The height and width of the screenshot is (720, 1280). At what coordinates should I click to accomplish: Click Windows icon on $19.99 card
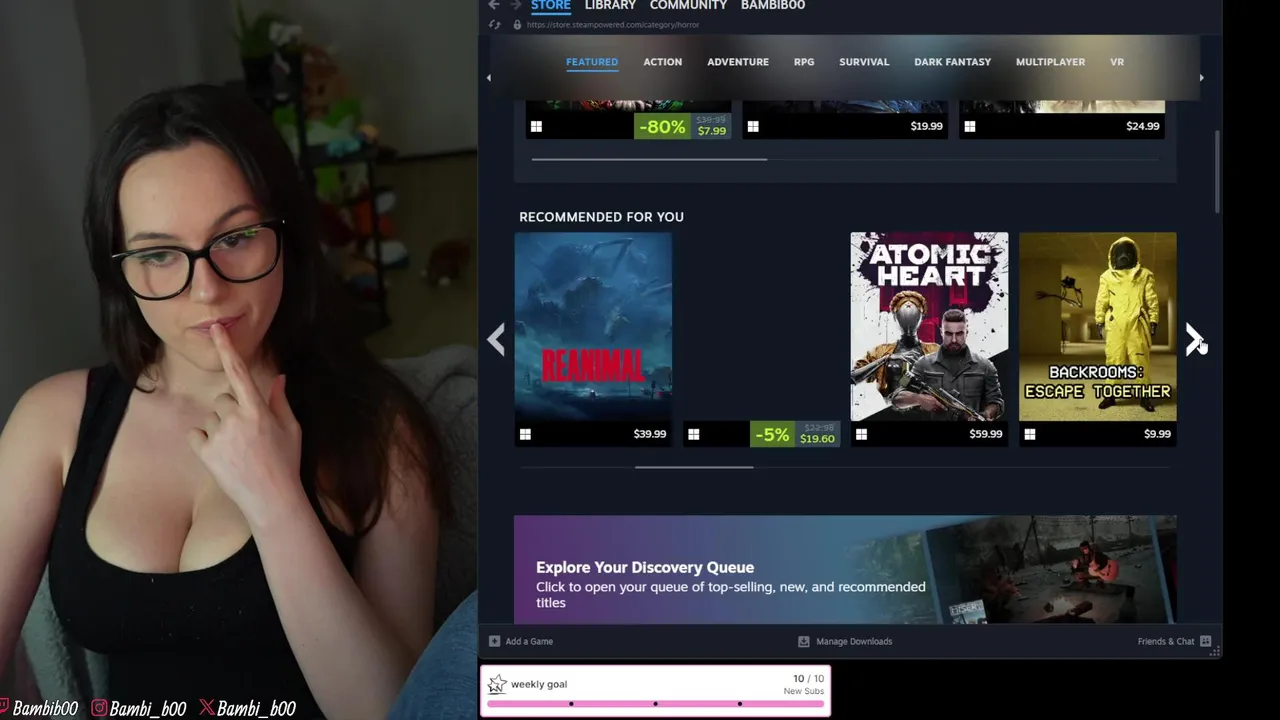[x=753, y=126]
